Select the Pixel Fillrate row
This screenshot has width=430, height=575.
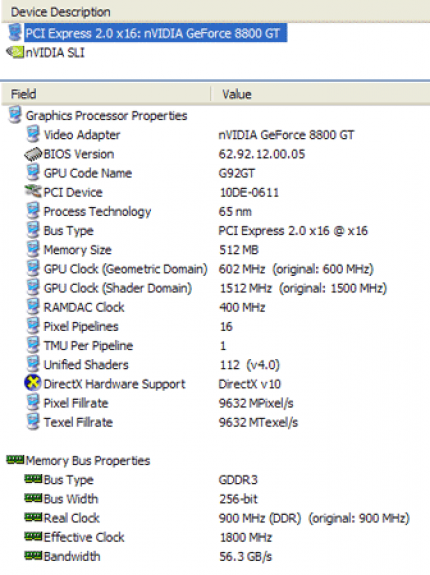coord(216,403)
